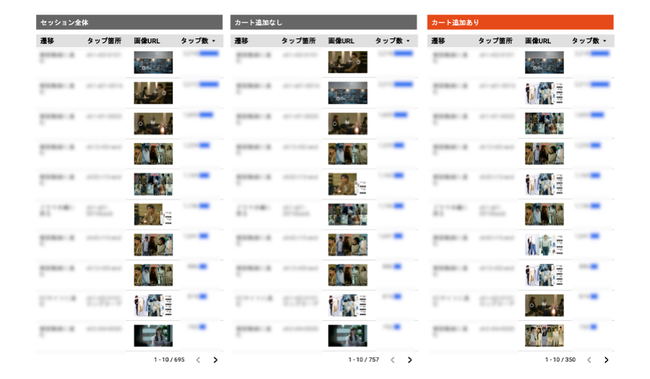
Task: Sort セッション全体 table by タップ数 arrow
Action: pos(214,41)
